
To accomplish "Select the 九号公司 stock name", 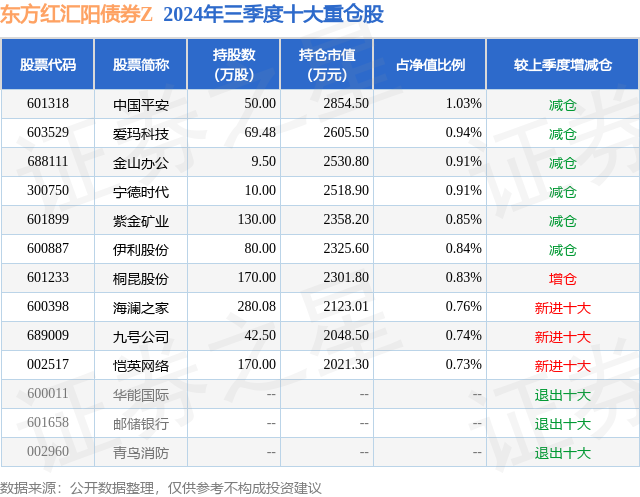I will tap(141, 337).
